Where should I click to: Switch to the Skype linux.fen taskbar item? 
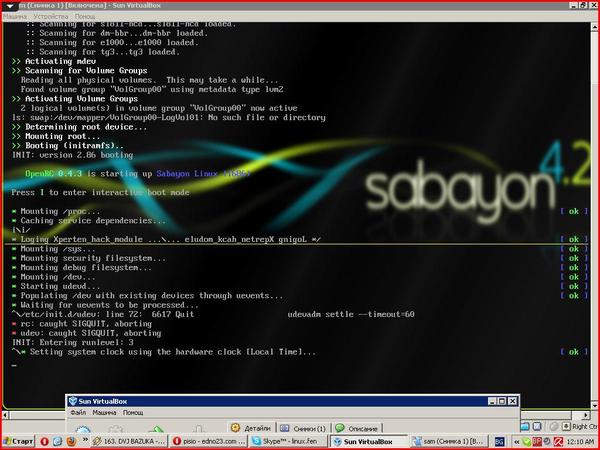(288, 442)
